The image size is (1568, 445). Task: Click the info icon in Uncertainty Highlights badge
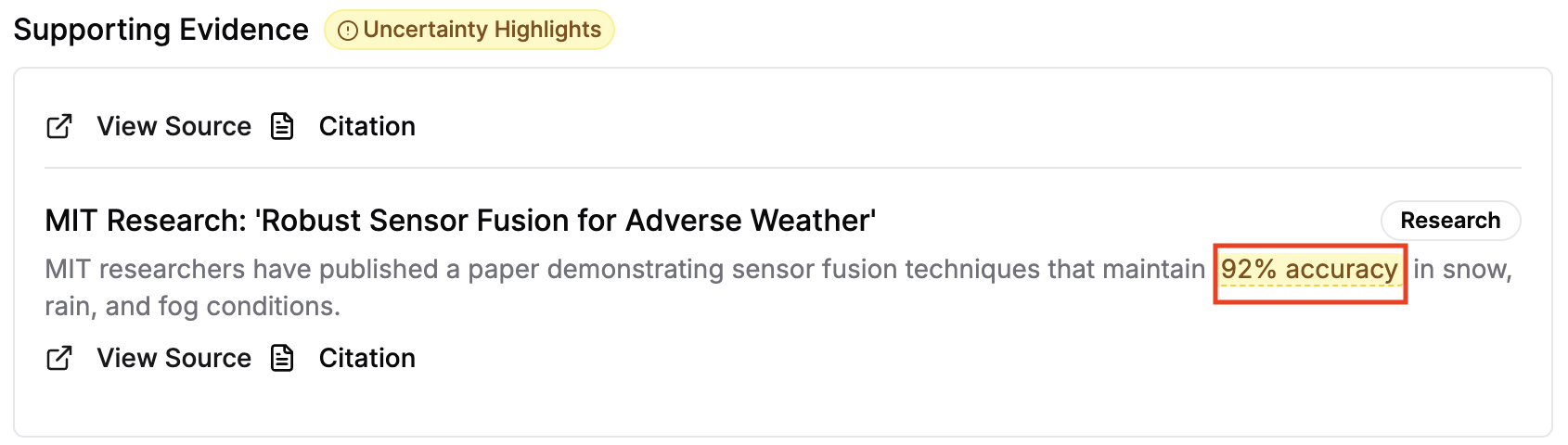[x=347, y=31]
